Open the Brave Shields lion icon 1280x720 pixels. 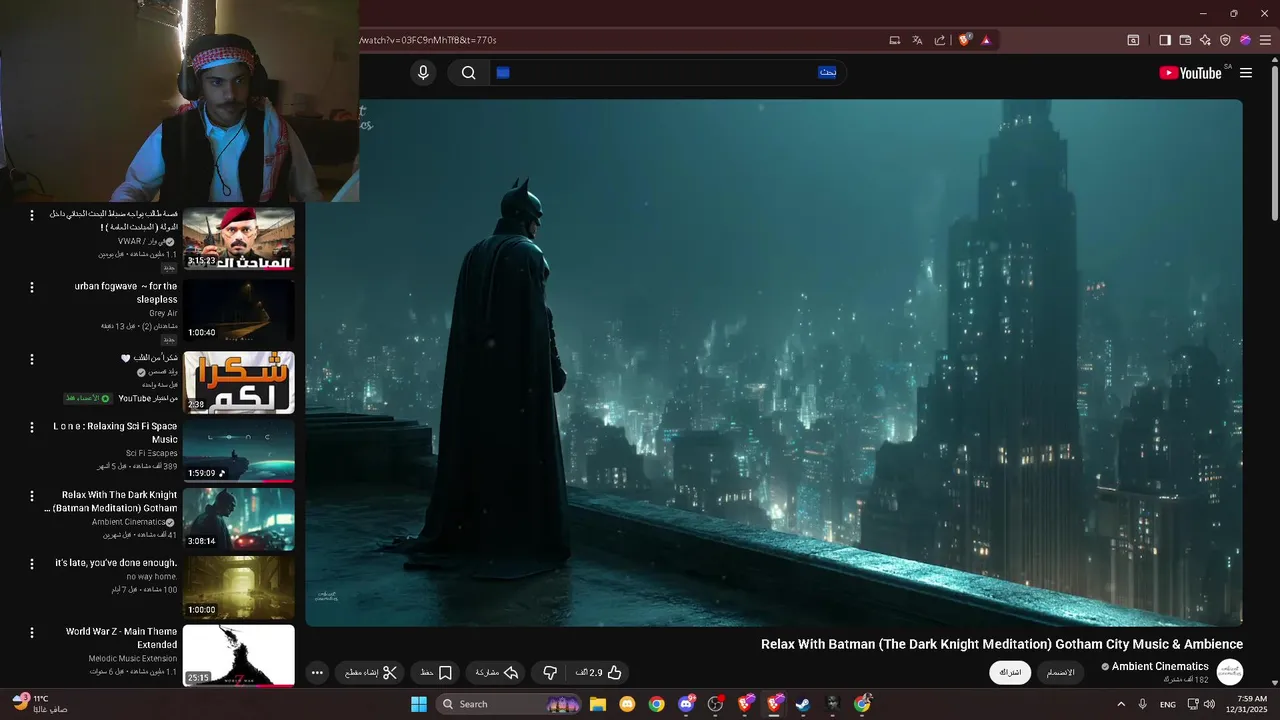coord(964,40)
